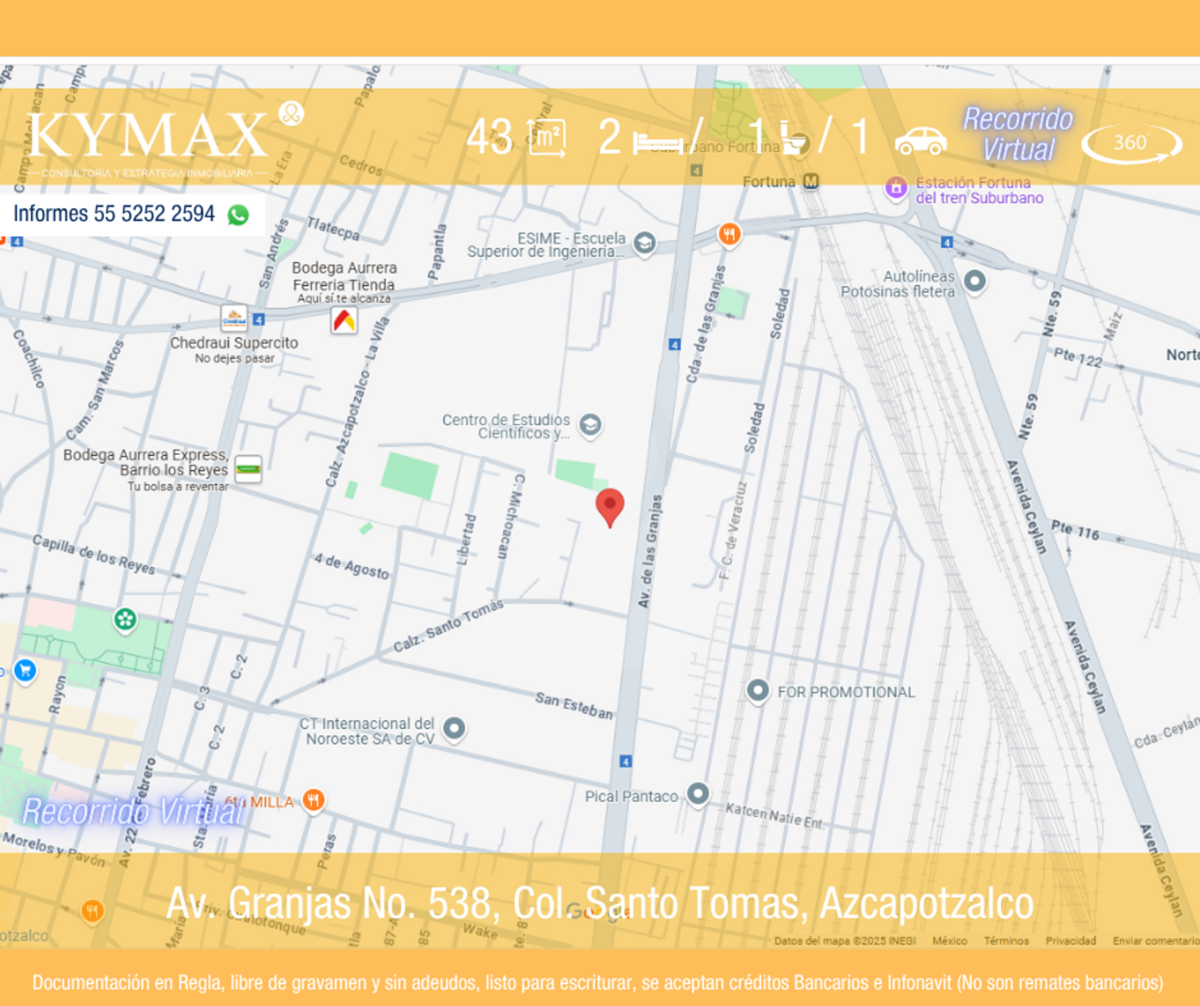
Task: Click the Recorrido Virtual text at top right
Action: tap(1018, 134)
